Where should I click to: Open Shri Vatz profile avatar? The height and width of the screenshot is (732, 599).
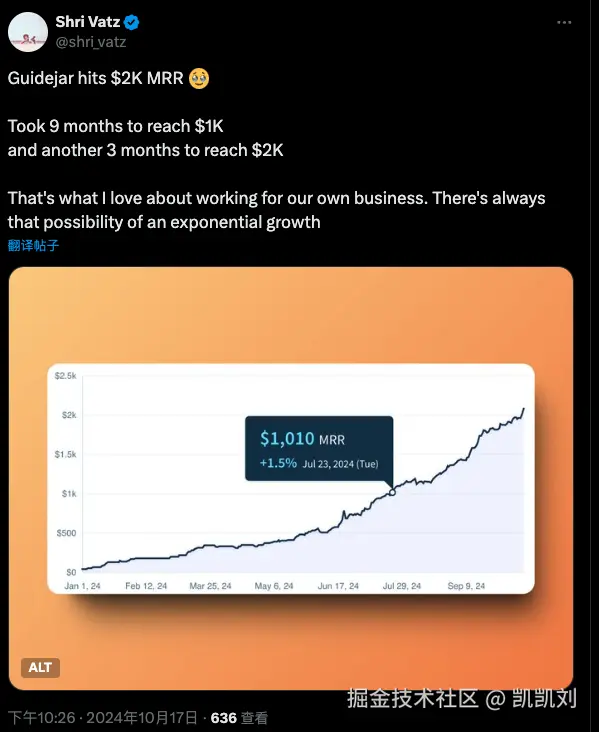point(28,32)
